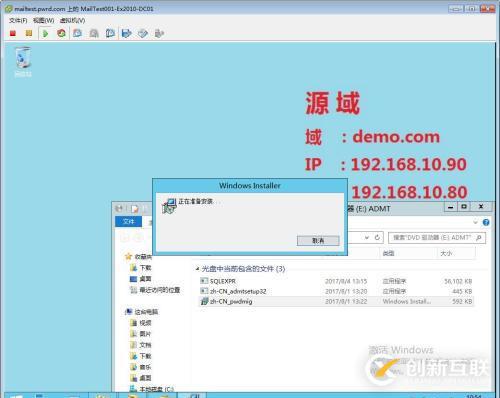Click the Reset virtual machine toolbar icon
The height and width of the screenshot is (398, 500).
[61, 33]
